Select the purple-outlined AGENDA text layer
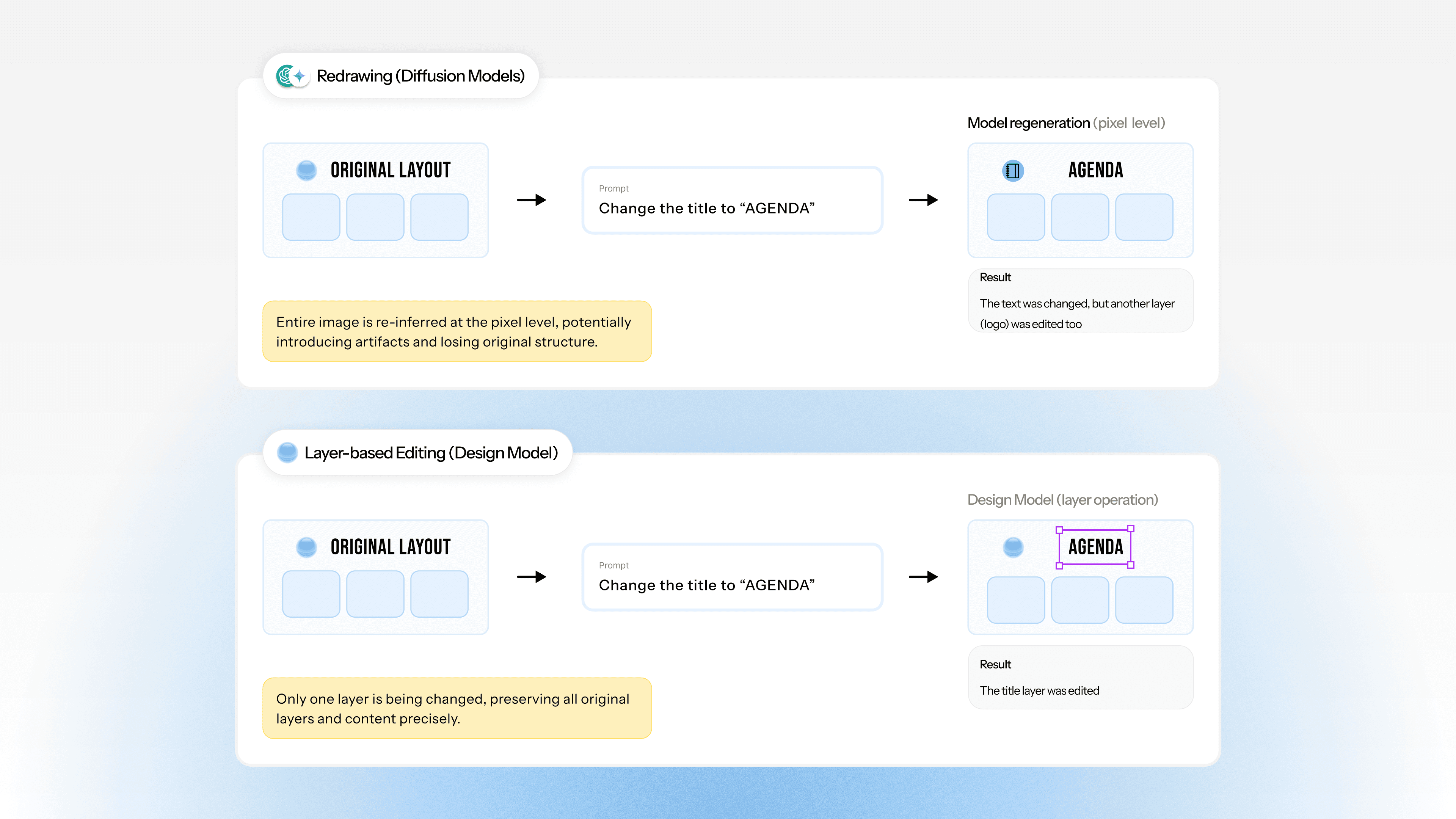The height and width of the screenshot is (819, 1456). point(1095,547)
